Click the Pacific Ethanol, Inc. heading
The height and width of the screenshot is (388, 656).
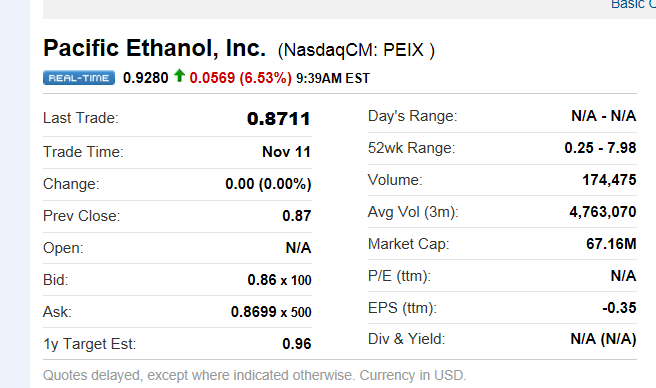pos(154,48)
